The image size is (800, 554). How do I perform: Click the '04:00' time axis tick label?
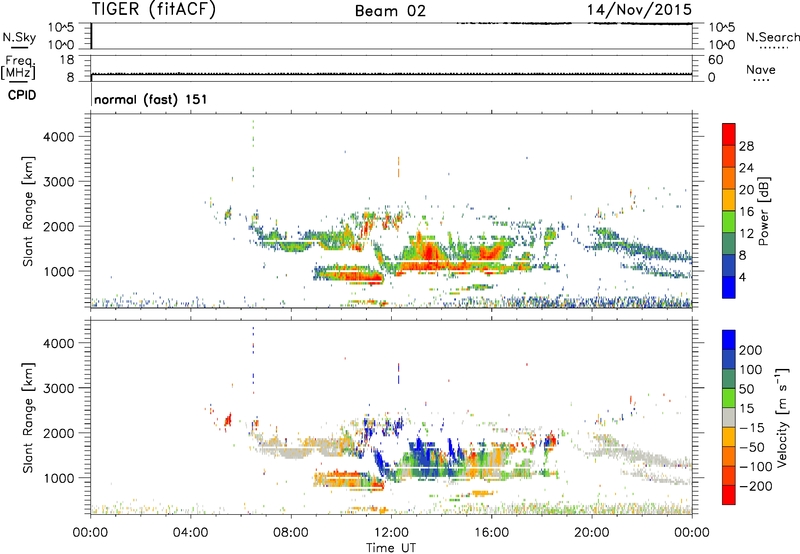[190, 533]
